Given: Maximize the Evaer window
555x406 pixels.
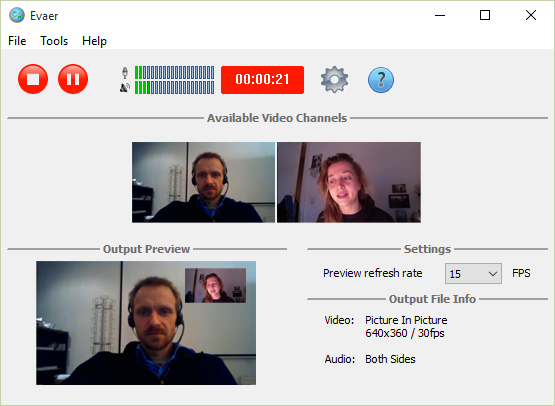Looking at the screenshot, I should 485,15.
